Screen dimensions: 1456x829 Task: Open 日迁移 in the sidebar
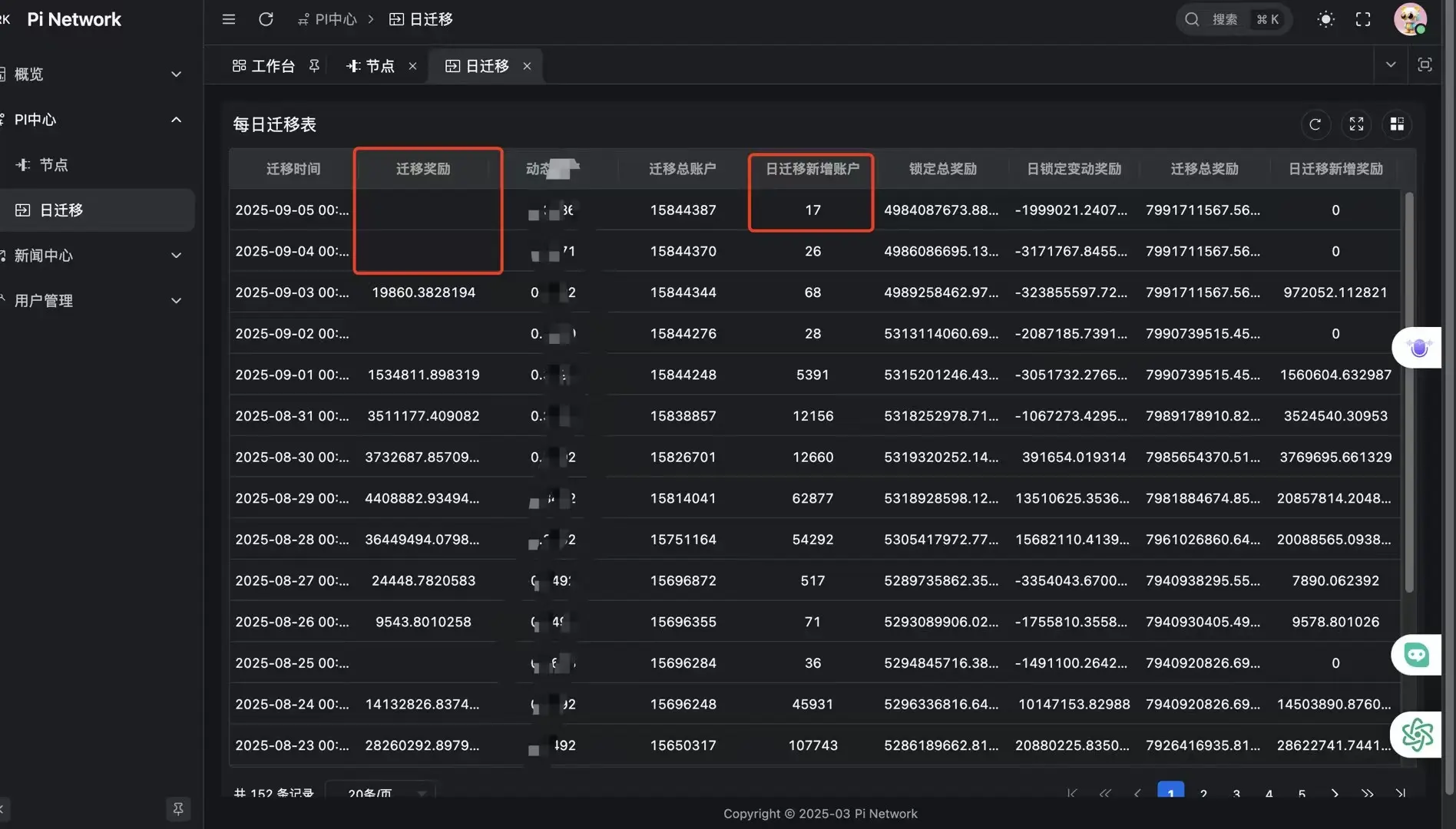pos(97,210)
